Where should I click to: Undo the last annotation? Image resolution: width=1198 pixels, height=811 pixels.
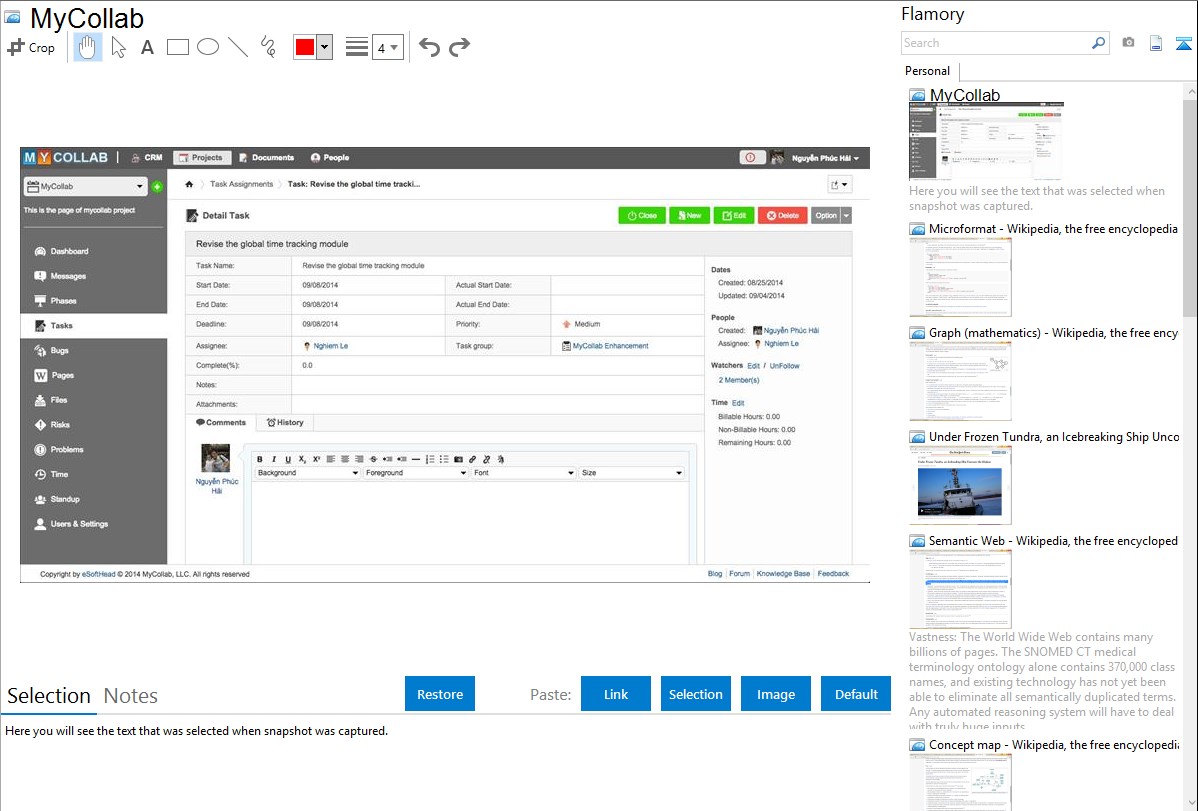(429, 47)
